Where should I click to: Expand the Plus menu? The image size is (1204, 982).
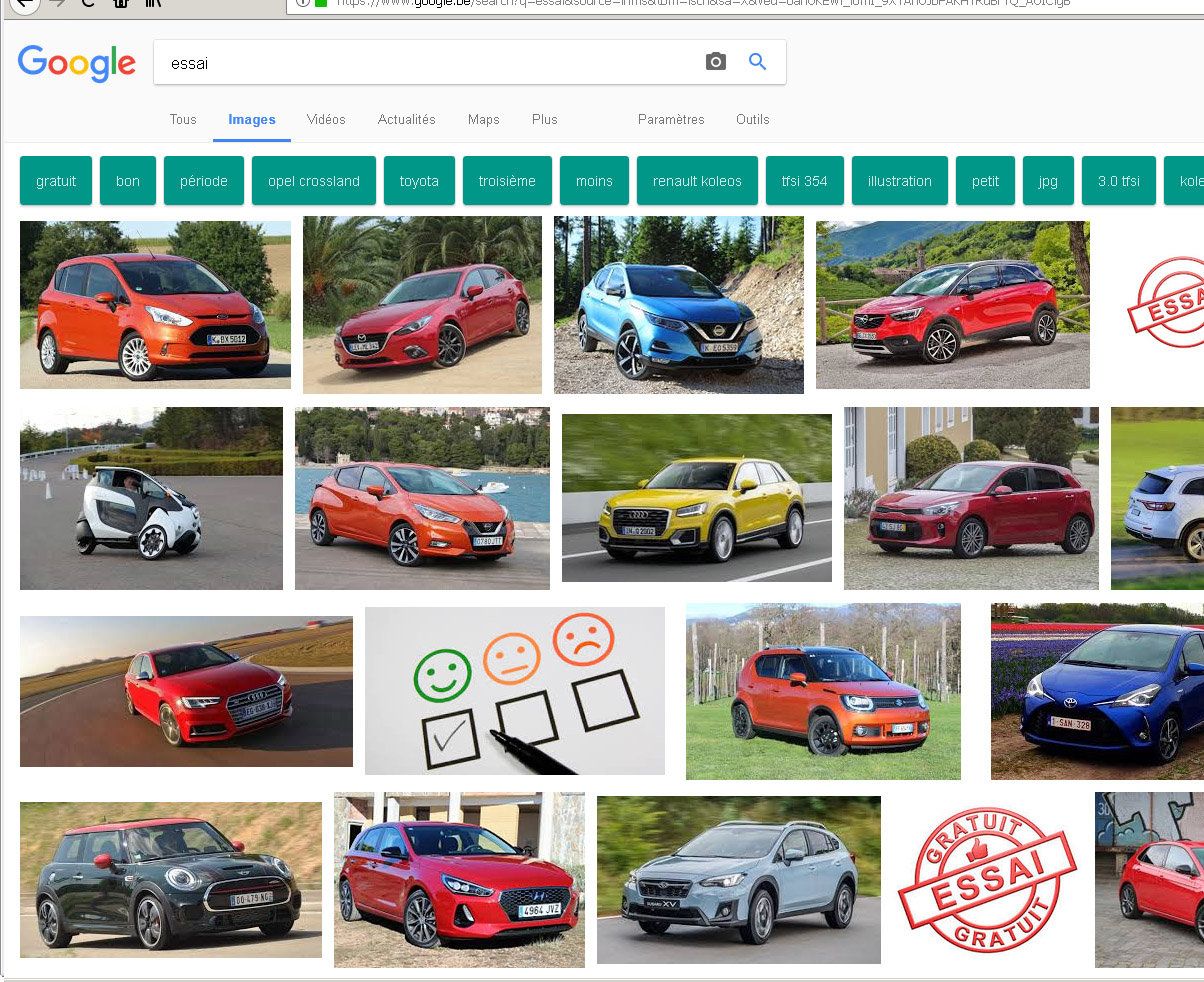545,119
